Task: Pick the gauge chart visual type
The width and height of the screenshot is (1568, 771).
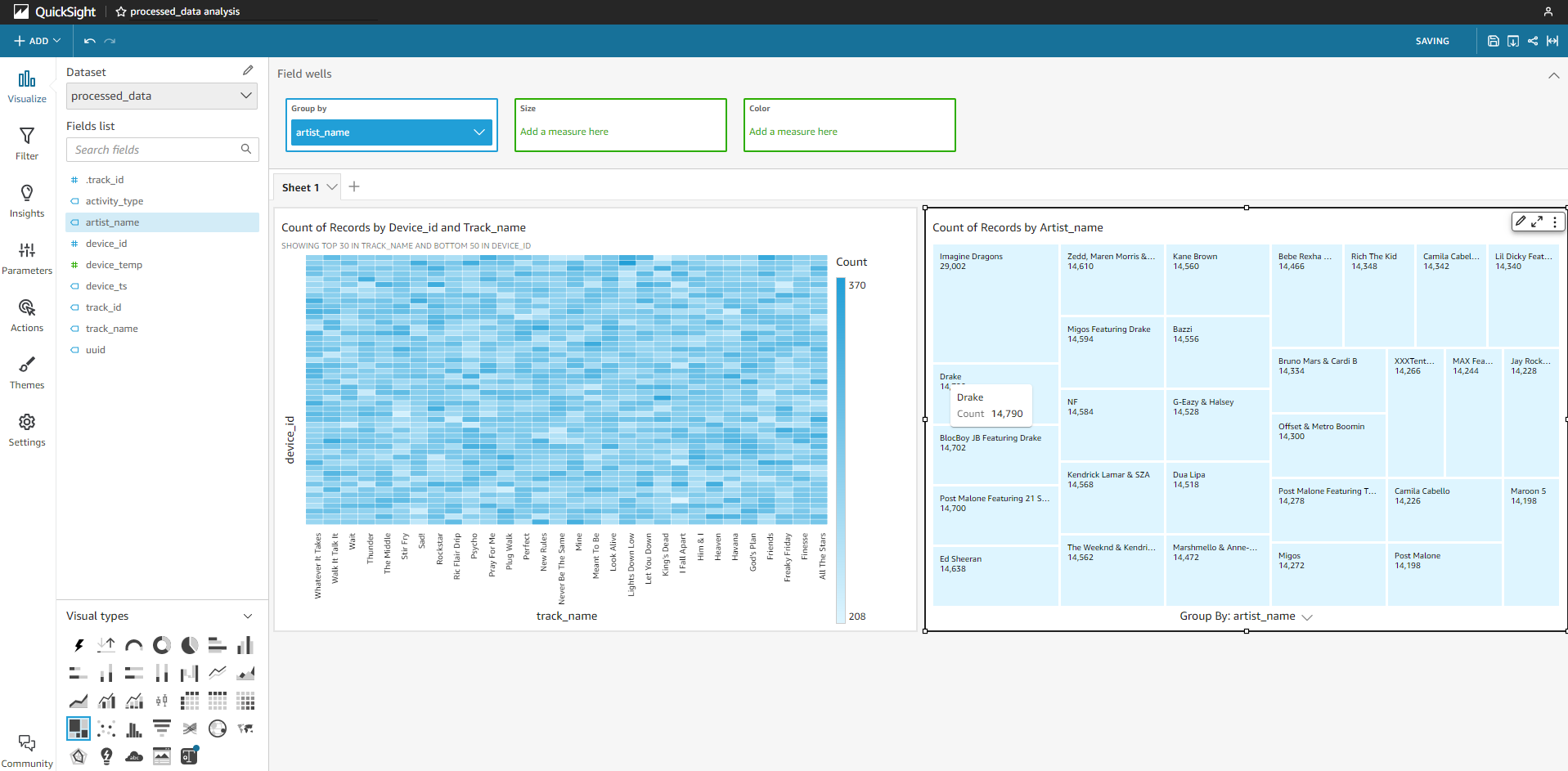Action: (x=134, y=645)
